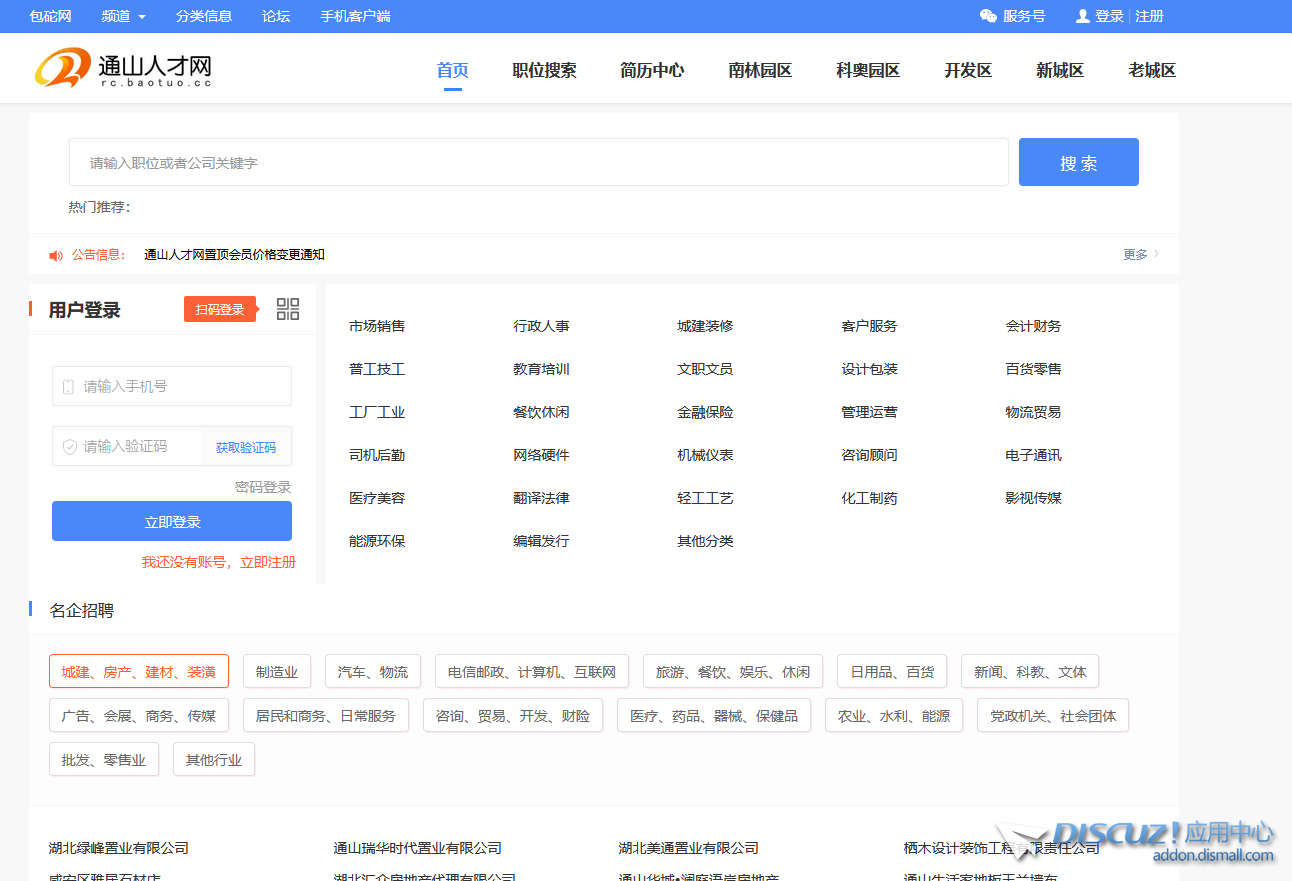1292x881 pixels.
Task: Select the 制造业 industry tab
Action: [x=277, y=671]
